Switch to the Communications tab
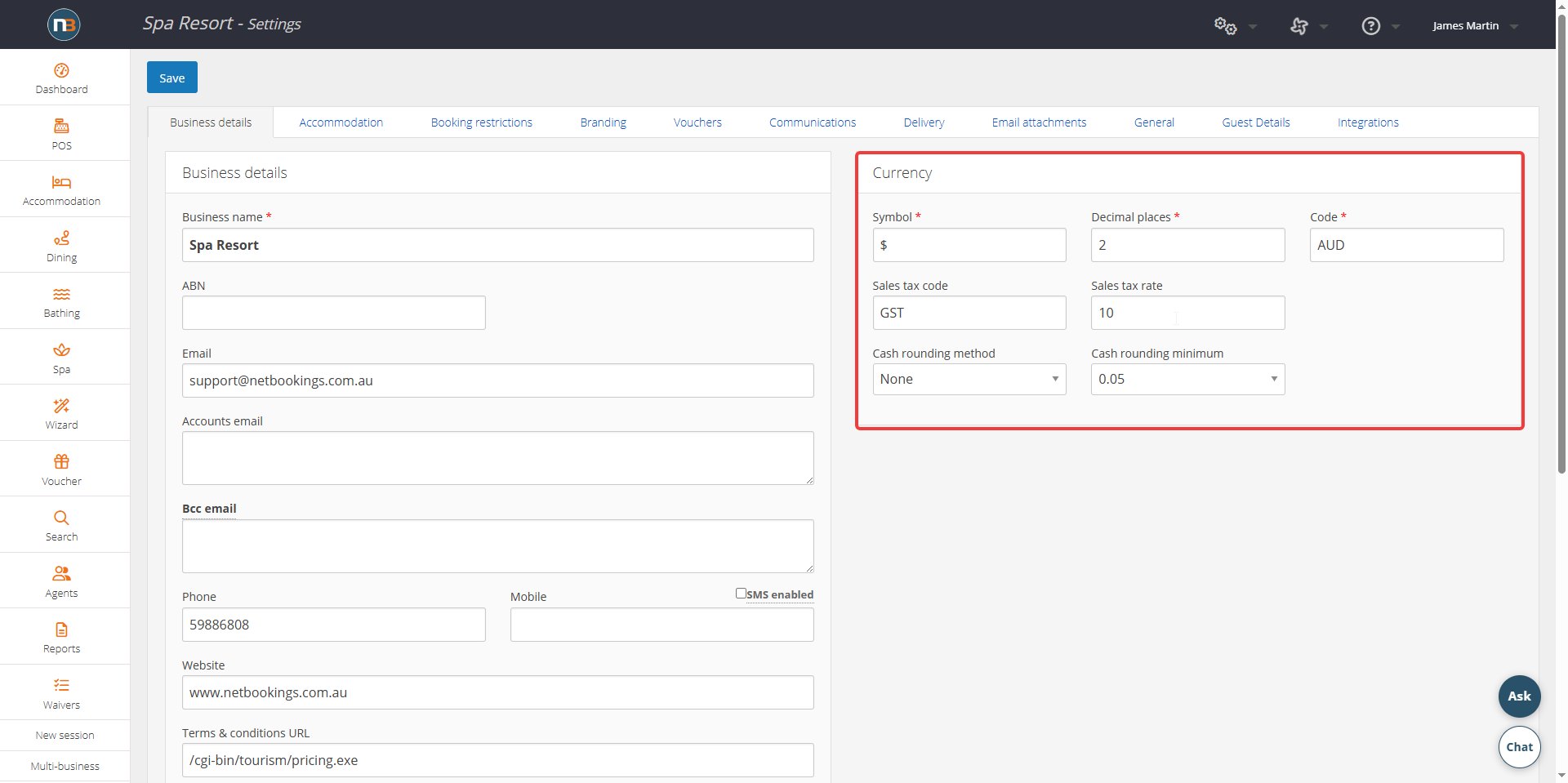1568x783 pixels. [813, 122]
